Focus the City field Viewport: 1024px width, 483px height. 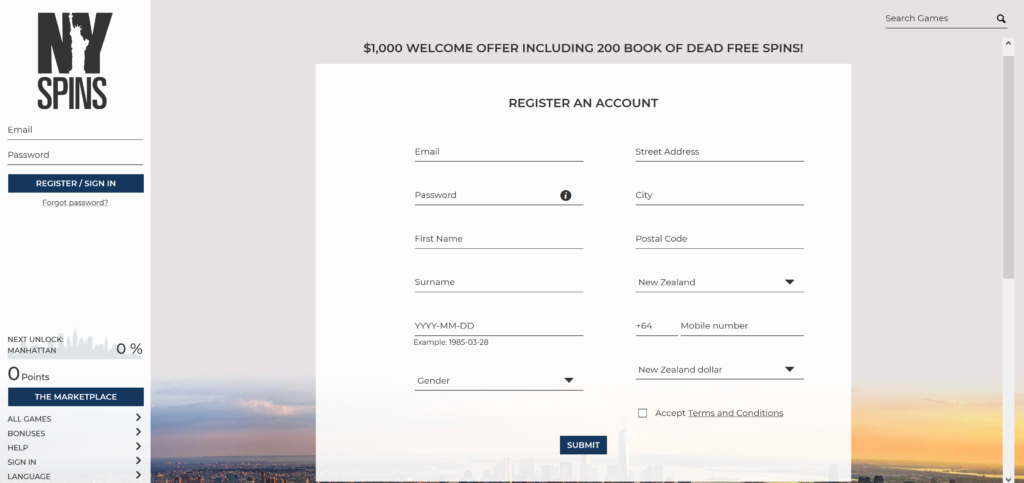click(720, 195)
